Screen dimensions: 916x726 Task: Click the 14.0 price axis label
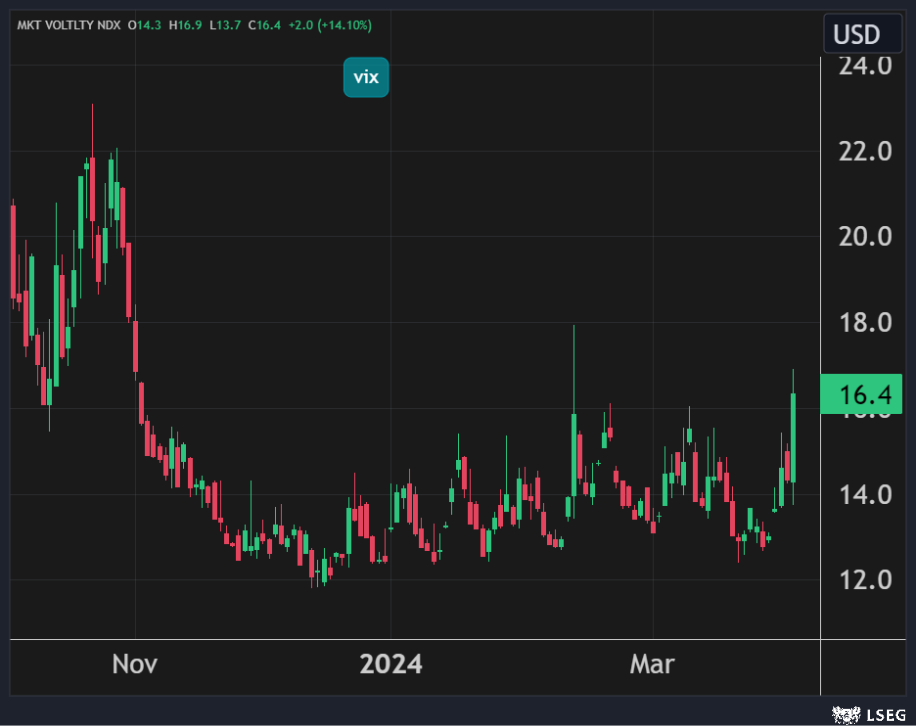863,494
